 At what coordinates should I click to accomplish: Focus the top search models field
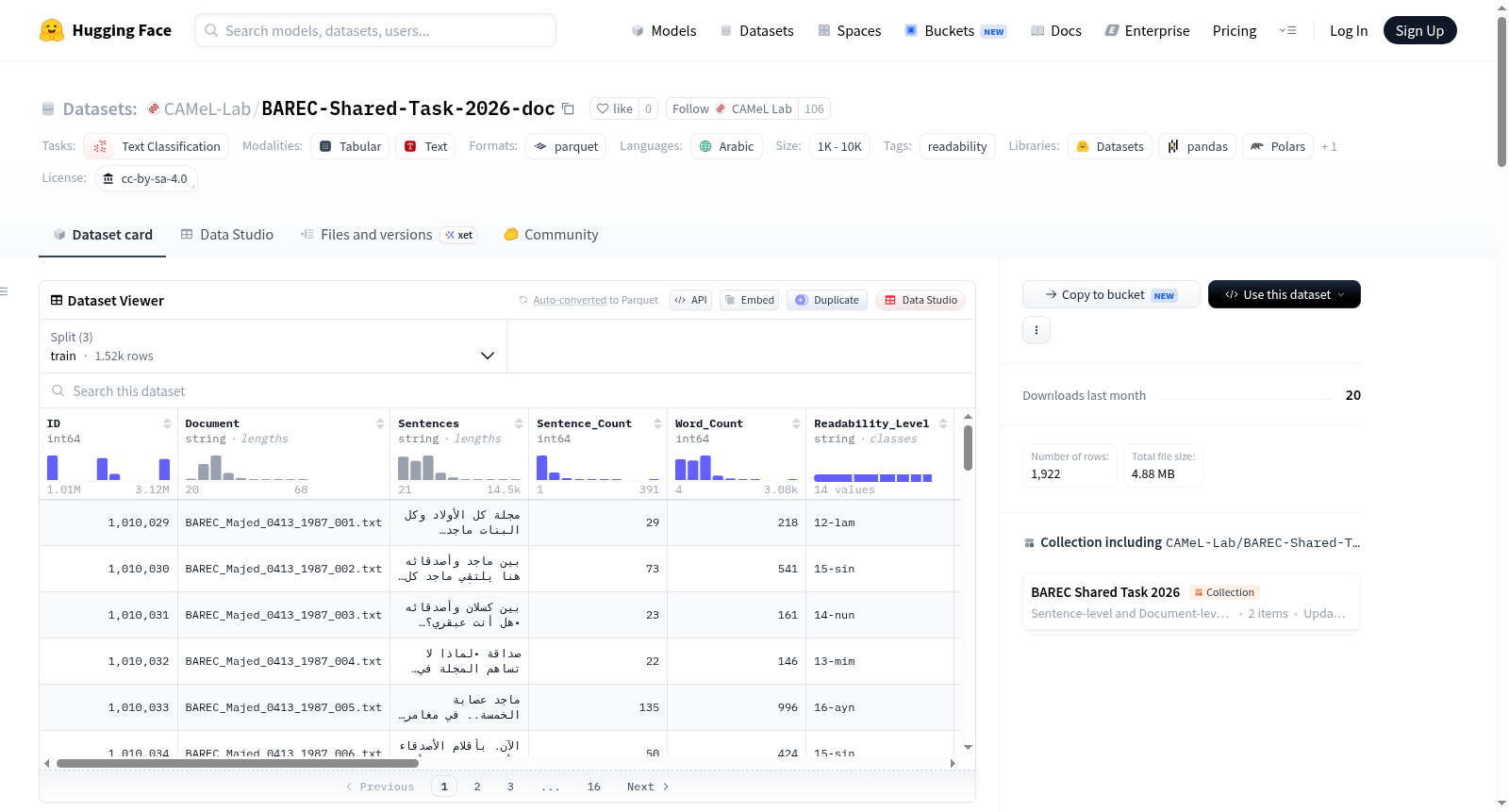pyautogui.click(x=375, y=30)
